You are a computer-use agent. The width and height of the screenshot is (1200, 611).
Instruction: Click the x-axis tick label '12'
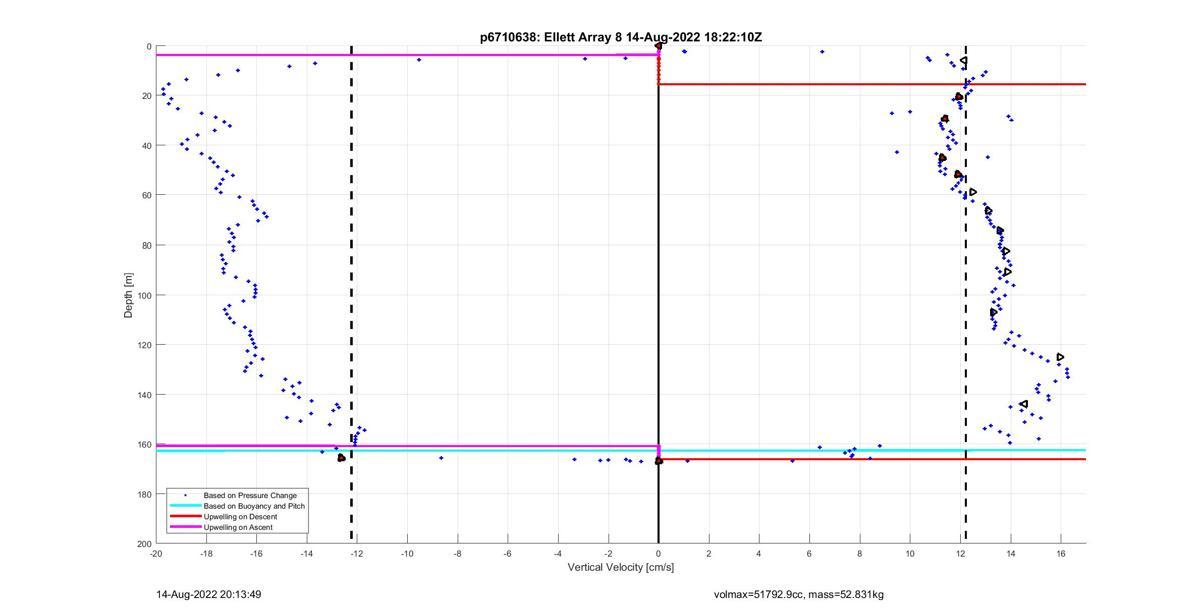960,553
